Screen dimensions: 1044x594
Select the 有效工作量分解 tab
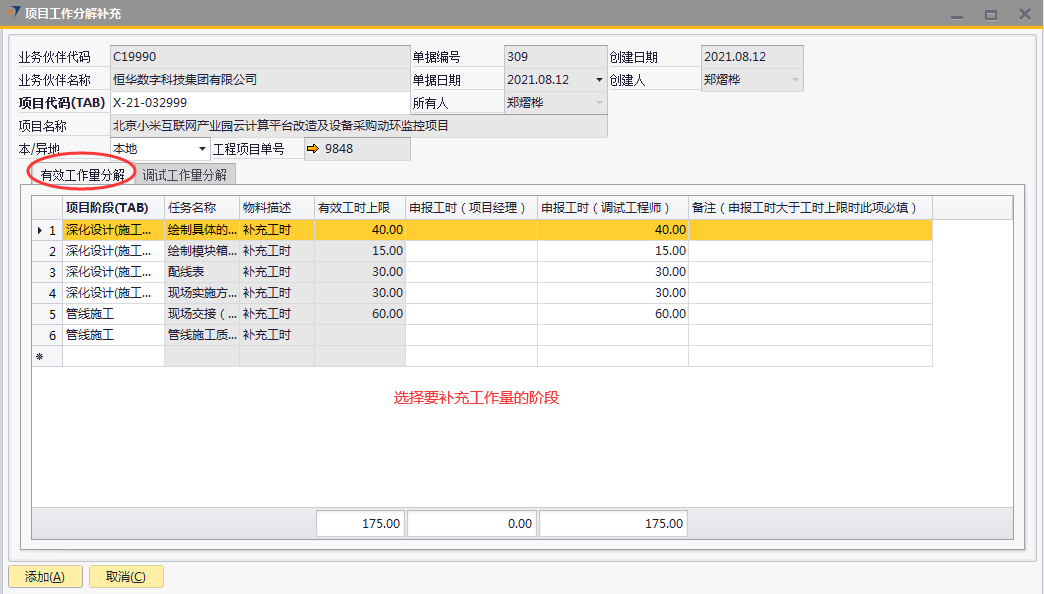83,175
